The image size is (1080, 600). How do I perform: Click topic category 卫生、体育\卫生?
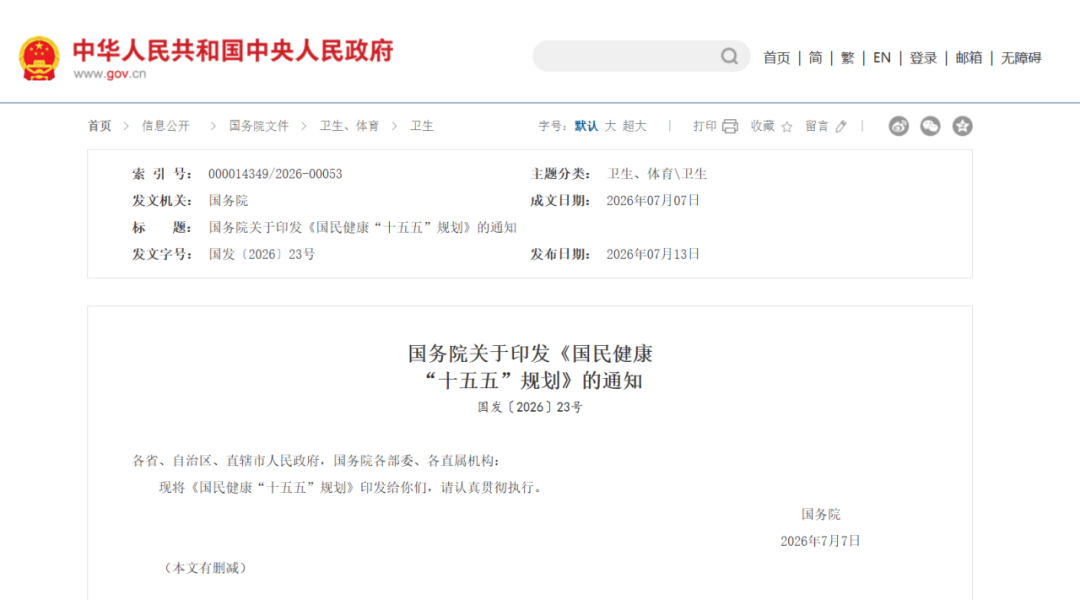coord(656,174)
